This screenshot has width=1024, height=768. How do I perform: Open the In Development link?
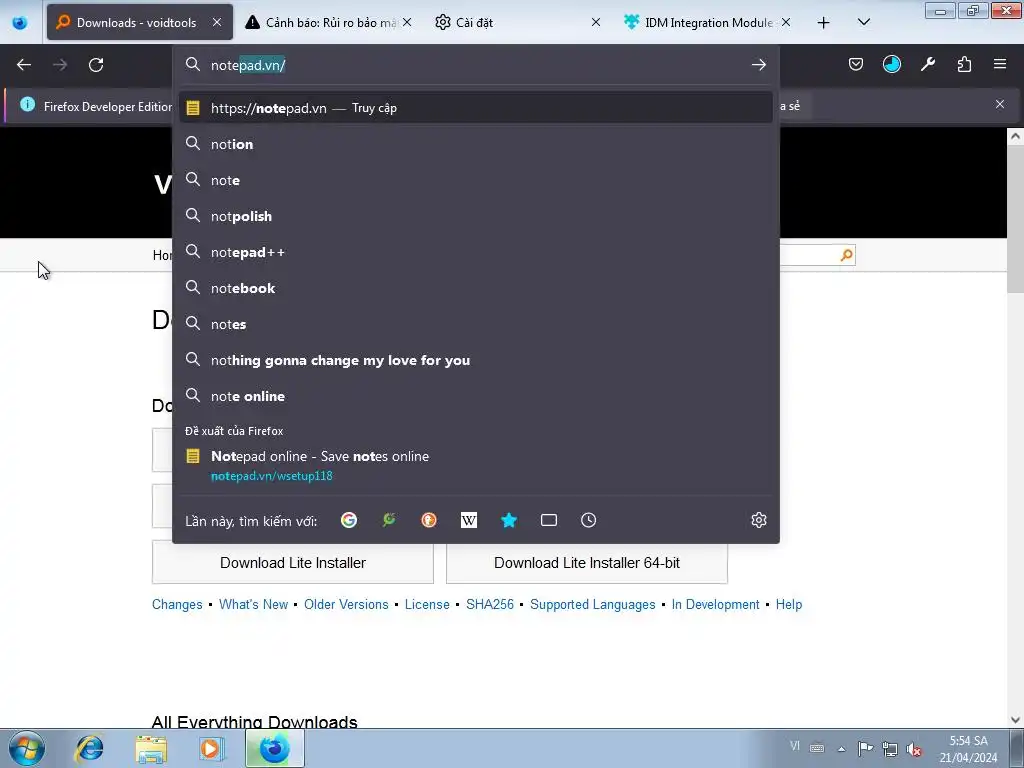coord(715,604)
